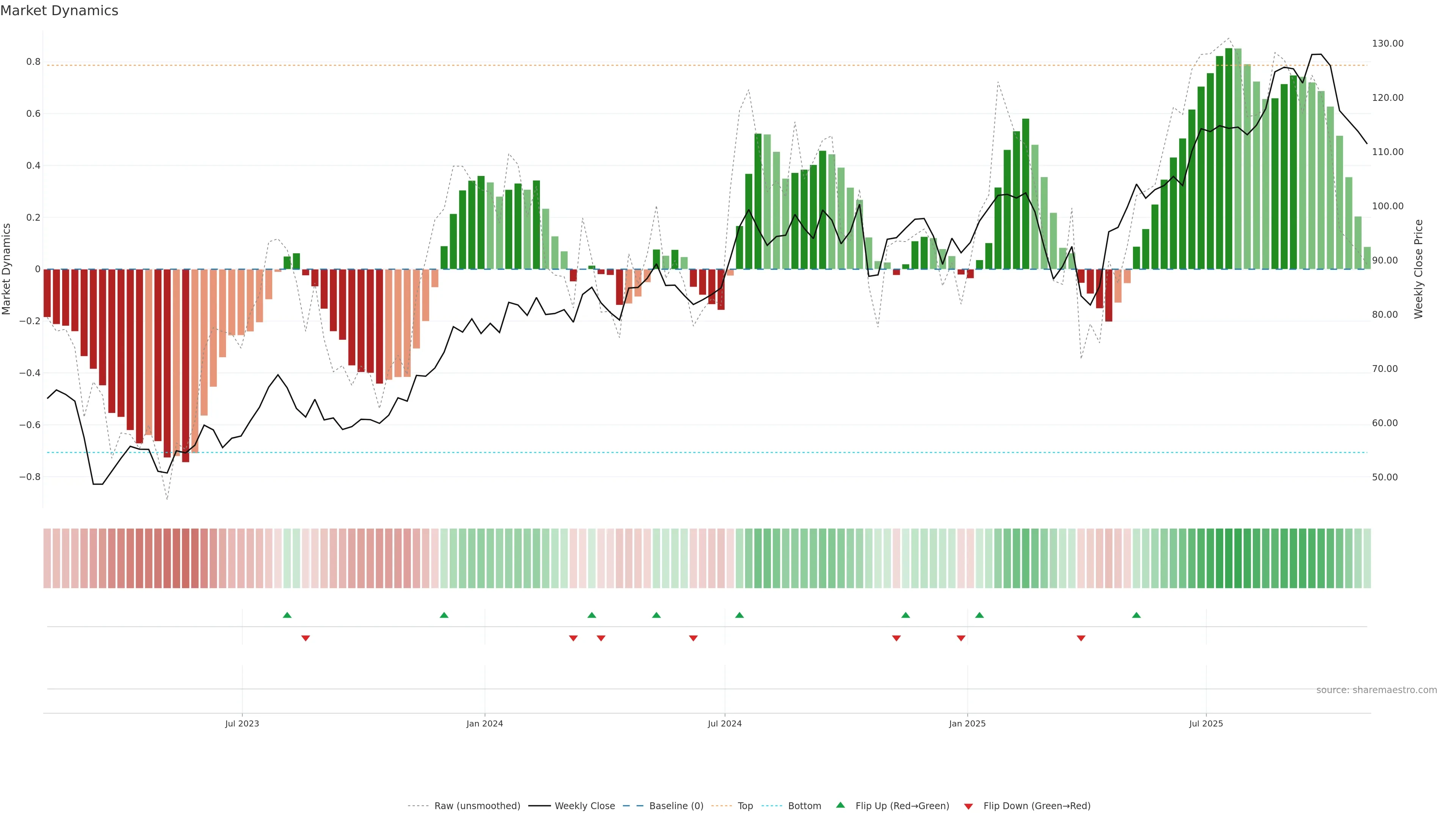Image resolution: width=1456 pixels, height=819 pixels.
Task: Hide the Top threshold line via its legend entry
Action: [745, 806]
